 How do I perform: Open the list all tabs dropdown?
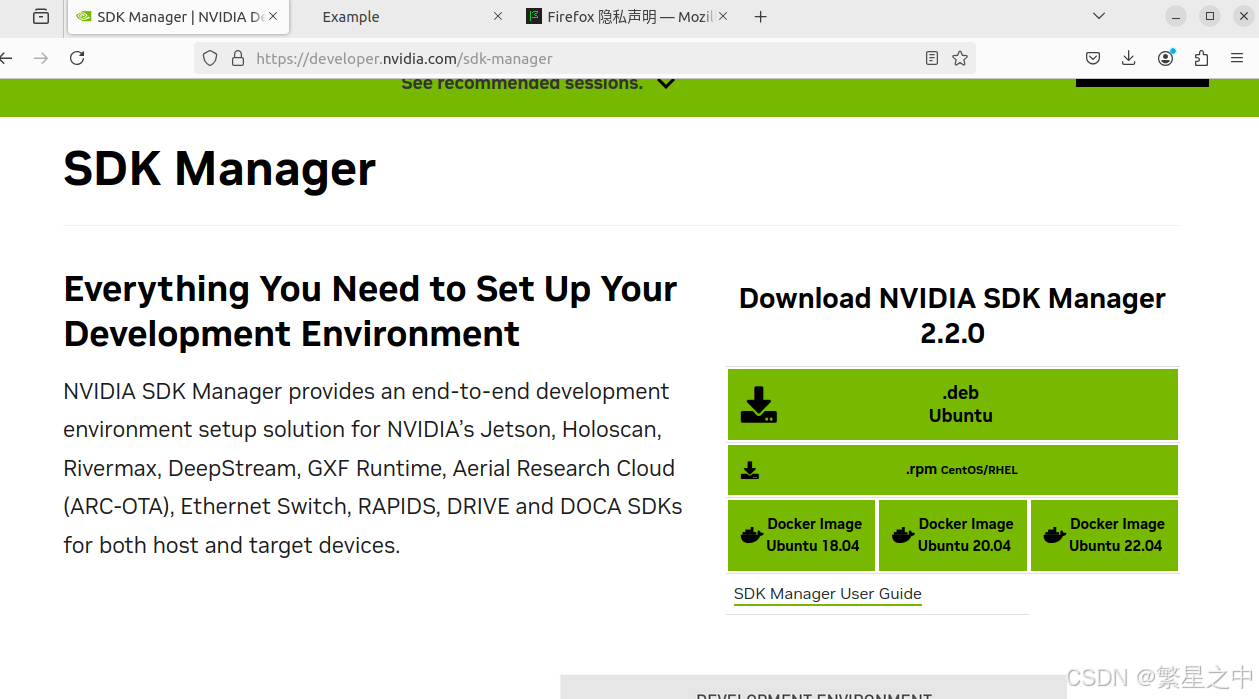point(1099,16)
